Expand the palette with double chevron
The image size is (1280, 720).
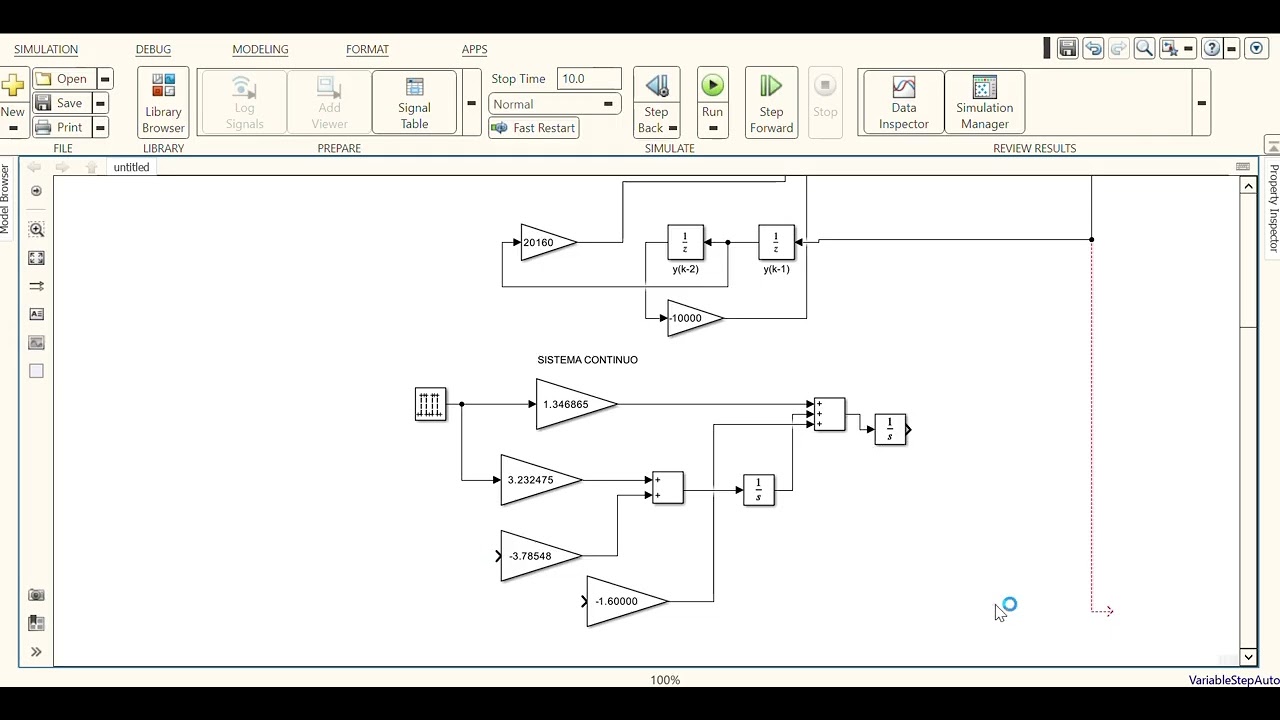pyautogui.click(x=37, y=652)
